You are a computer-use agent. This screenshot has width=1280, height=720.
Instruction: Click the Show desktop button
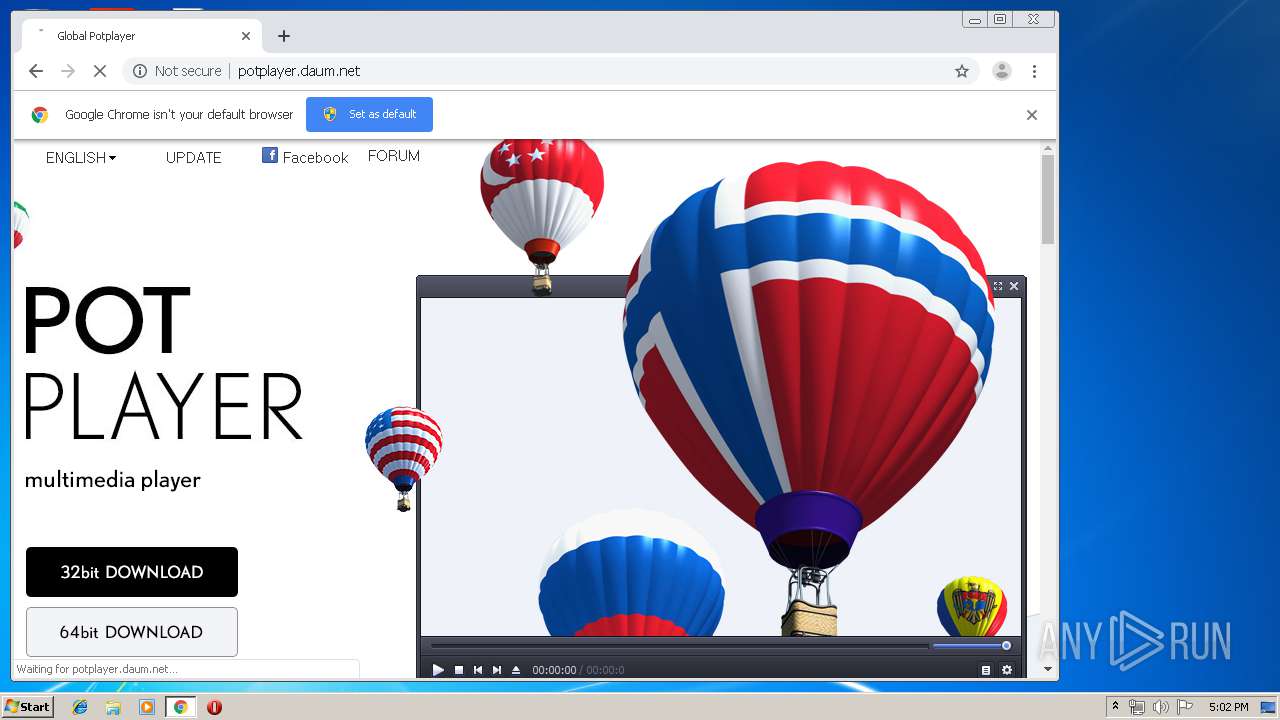1268,707
